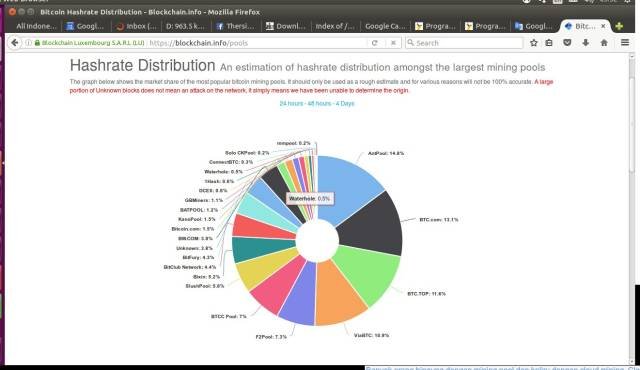Select the active Bitc... tab
Image resolution: width=640 pixels, height=370 pixels.
click(x=585, y=26)
